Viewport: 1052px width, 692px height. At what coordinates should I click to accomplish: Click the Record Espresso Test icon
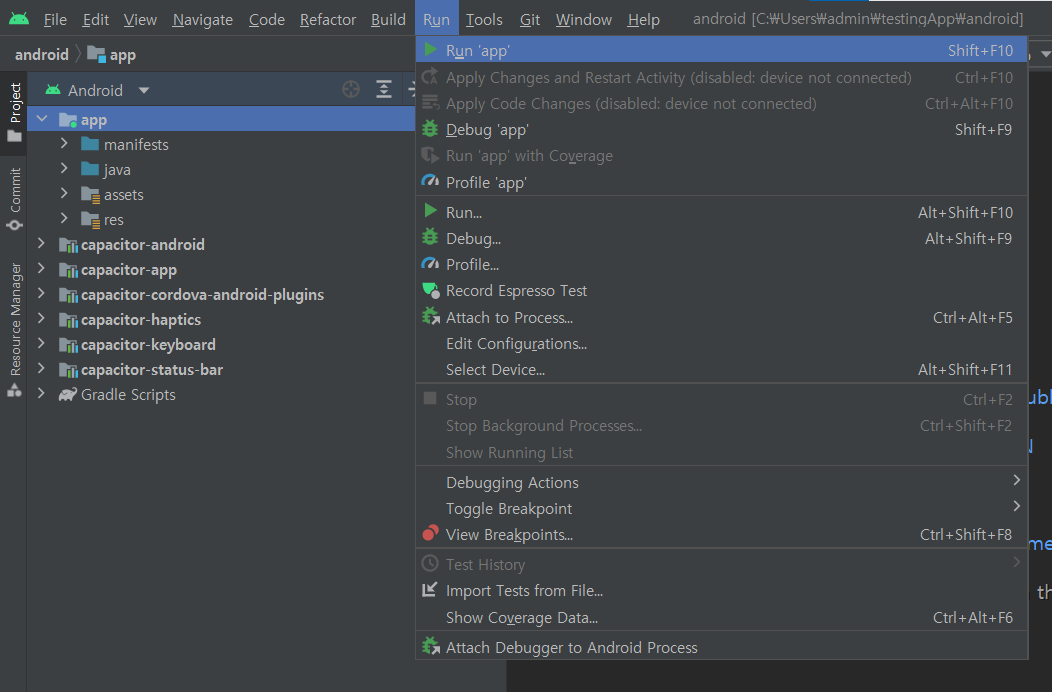[431, 291]
